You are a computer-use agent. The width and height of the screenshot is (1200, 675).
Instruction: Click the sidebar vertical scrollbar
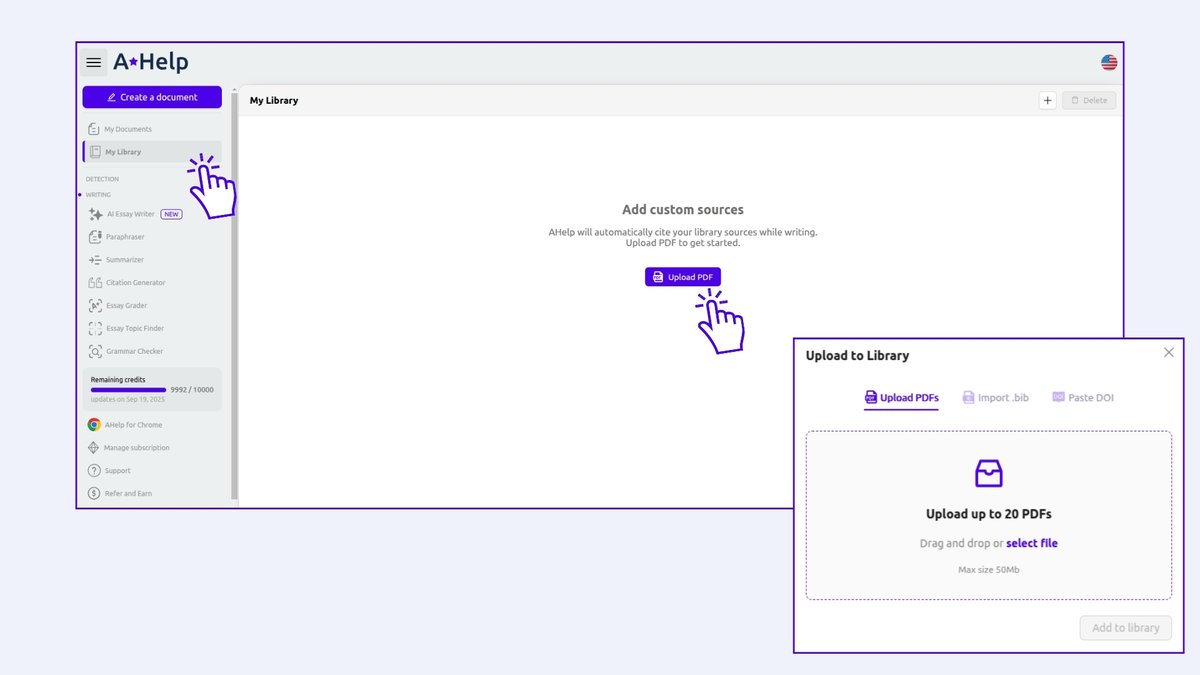point(234,295)
